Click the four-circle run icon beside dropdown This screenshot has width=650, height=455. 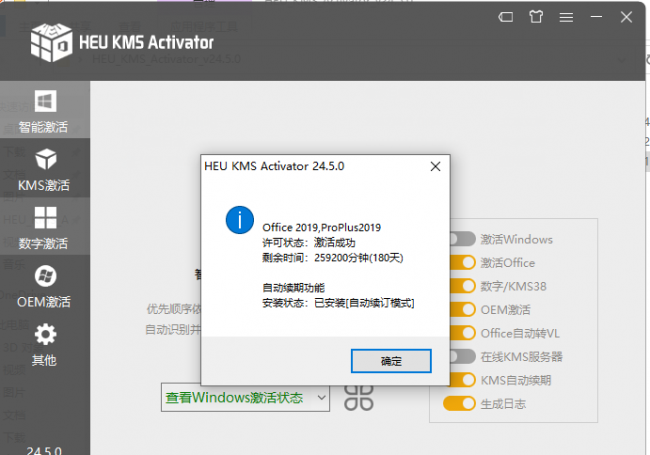[359, 398]
